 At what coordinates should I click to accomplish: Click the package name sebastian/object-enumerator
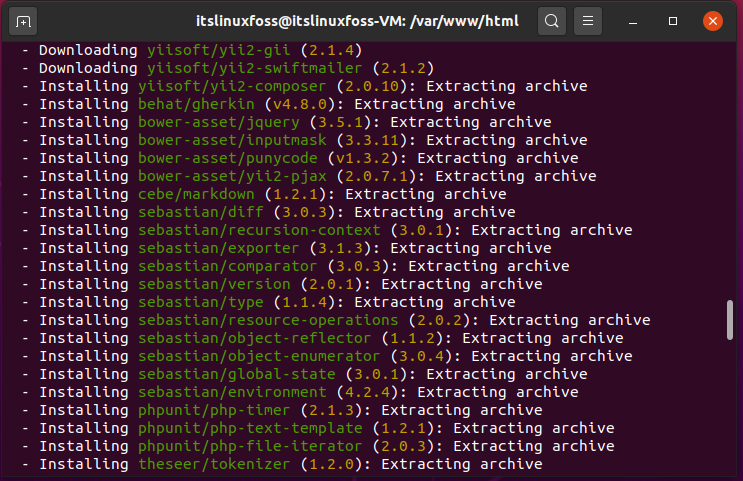tap(259, 356)
